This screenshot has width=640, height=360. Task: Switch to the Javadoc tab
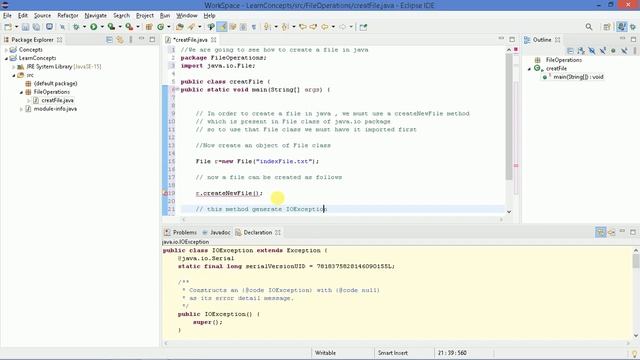(x=216, y=232)
